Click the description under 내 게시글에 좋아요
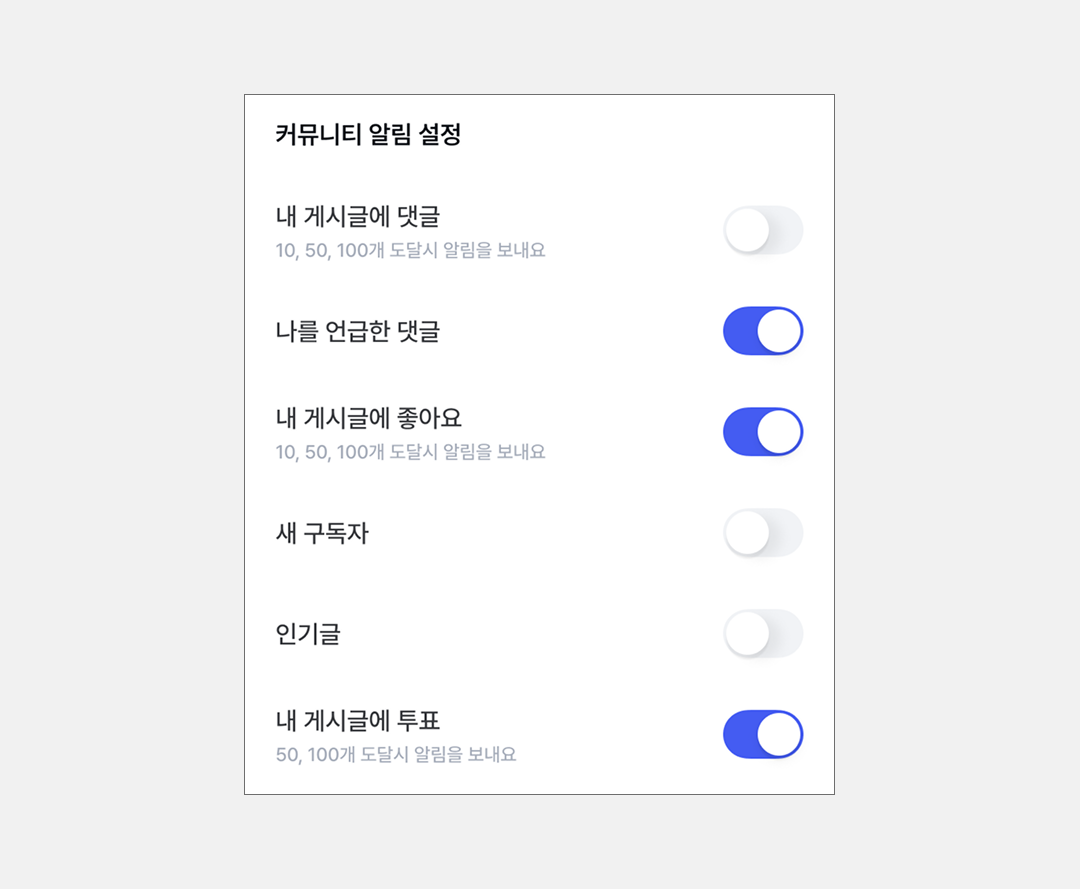The height and width of the screenshot is (889, 1080). pos(410,452)
